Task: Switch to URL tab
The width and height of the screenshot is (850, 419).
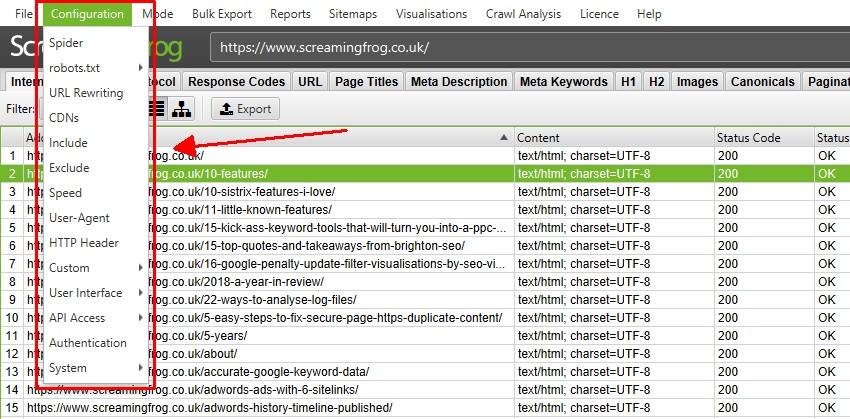Action: coord(310,82)
